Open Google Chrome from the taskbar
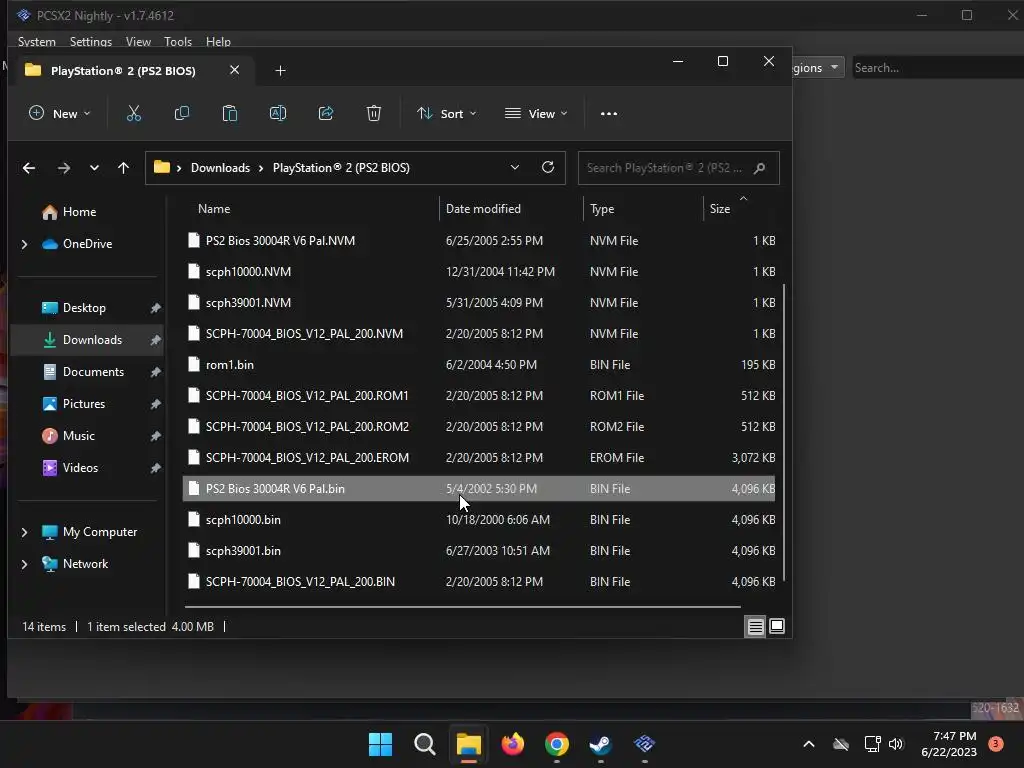The height and width of the screenshot is (768, 1024). pyautogui.click(x=556, y=744)
